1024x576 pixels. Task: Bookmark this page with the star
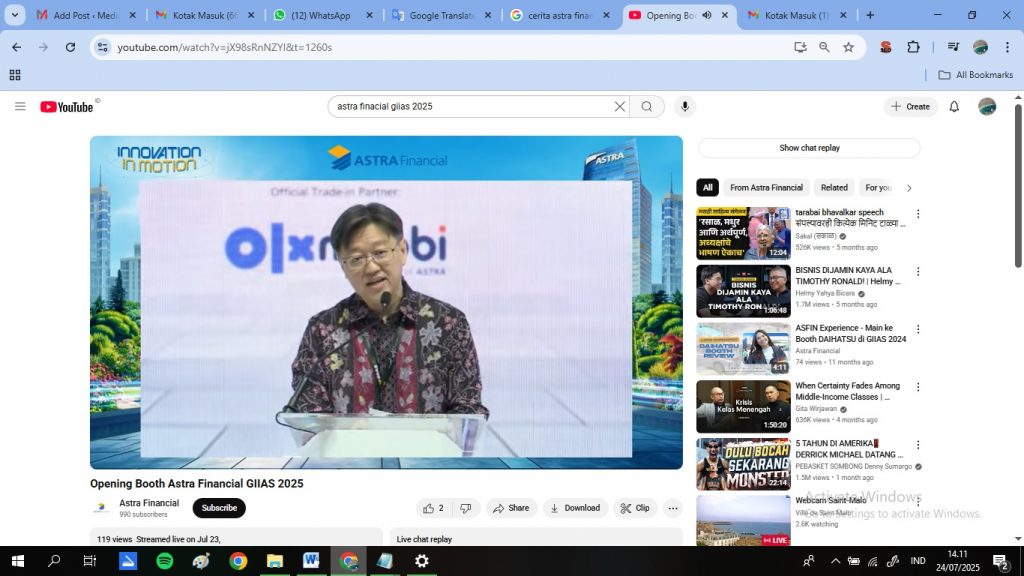tap(848, 47)
